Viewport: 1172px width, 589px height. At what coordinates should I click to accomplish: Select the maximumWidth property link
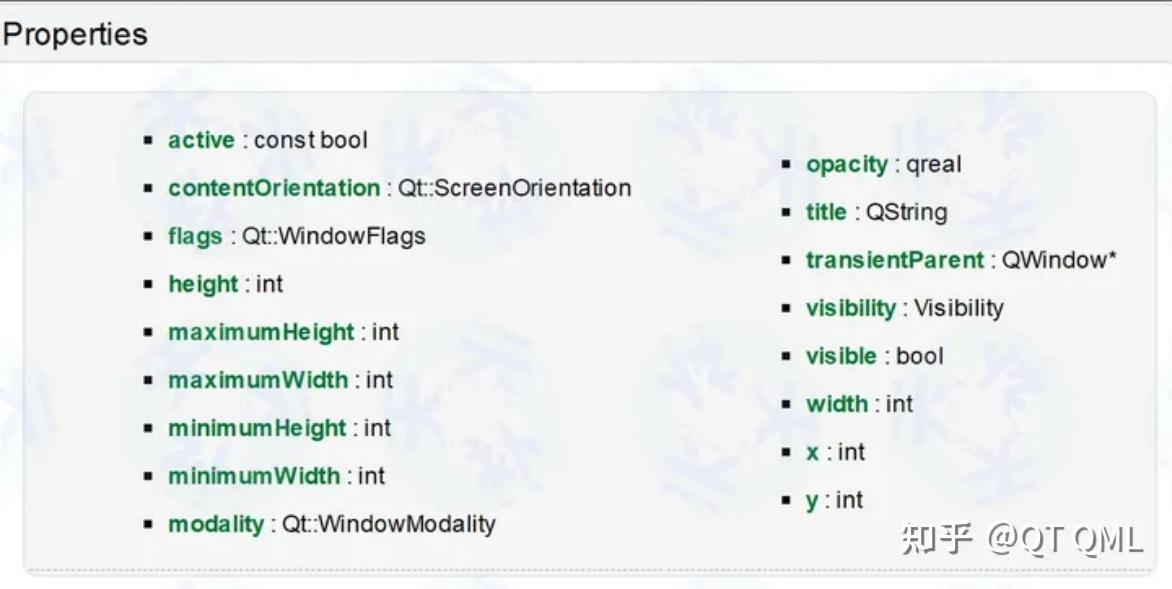(258, 380)
